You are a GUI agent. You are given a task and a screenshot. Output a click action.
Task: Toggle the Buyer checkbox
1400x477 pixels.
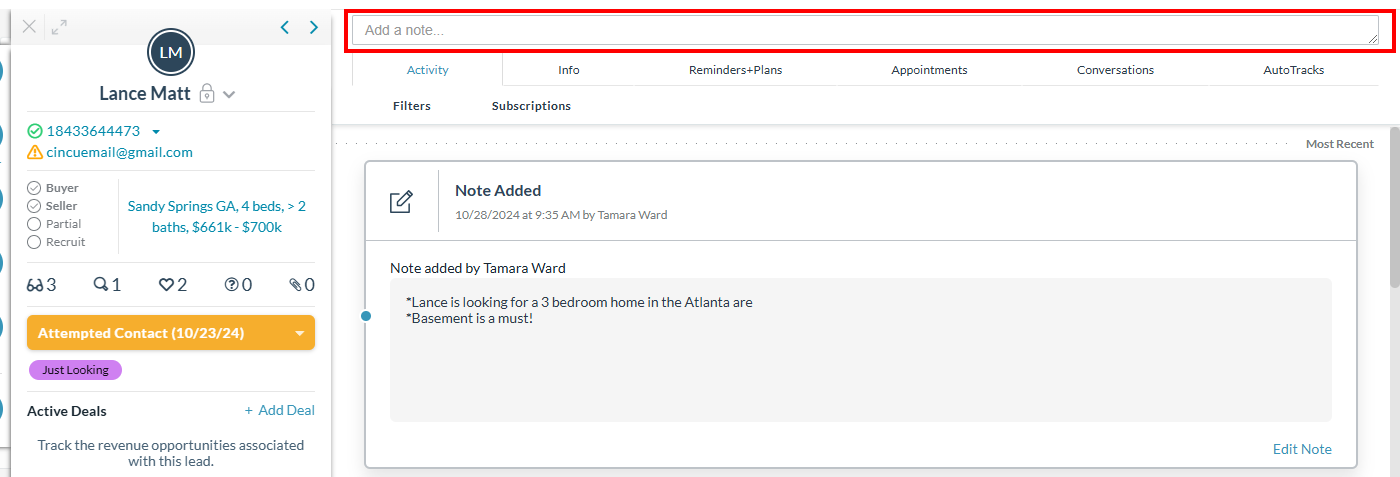(x=34, y=188)
